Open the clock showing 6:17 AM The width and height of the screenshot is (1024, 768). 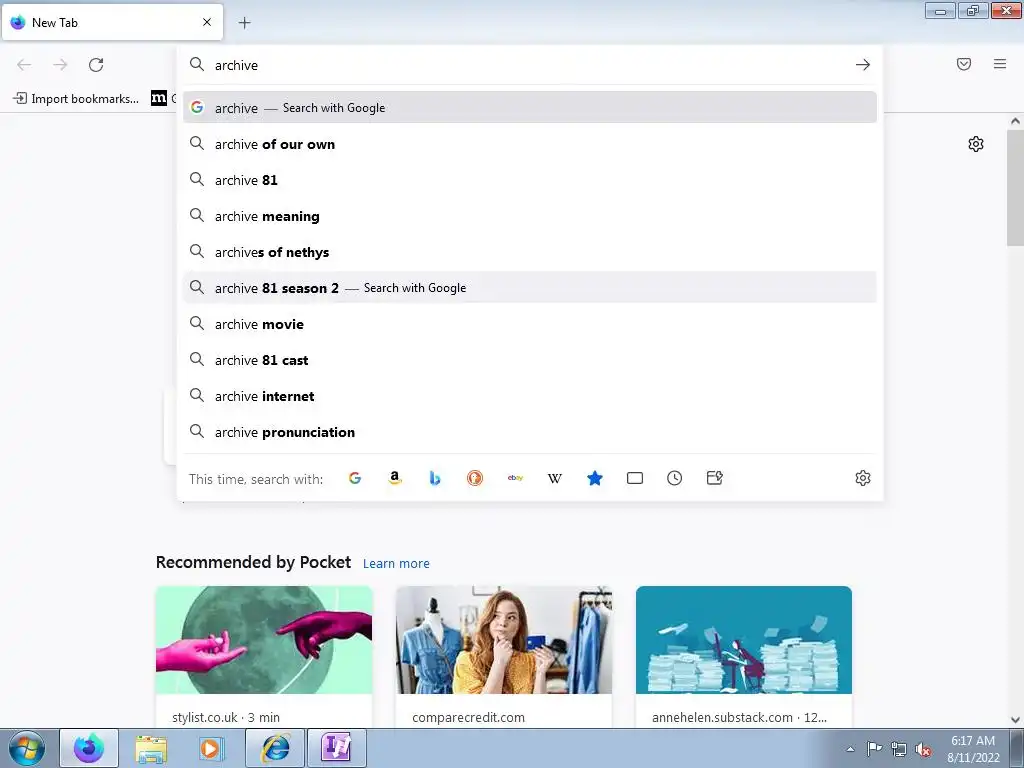(973, 749)
